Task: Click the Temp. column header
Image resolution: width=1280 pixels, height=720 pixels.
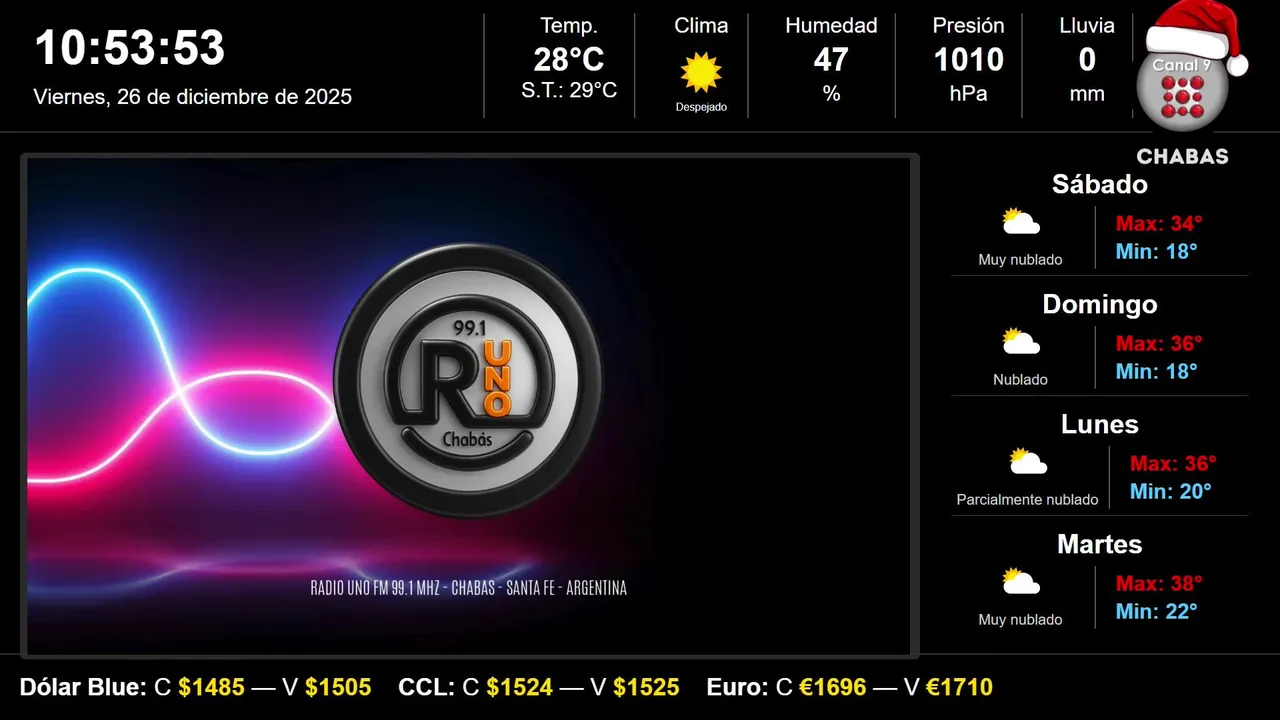Action: click(x=569, y=26)
